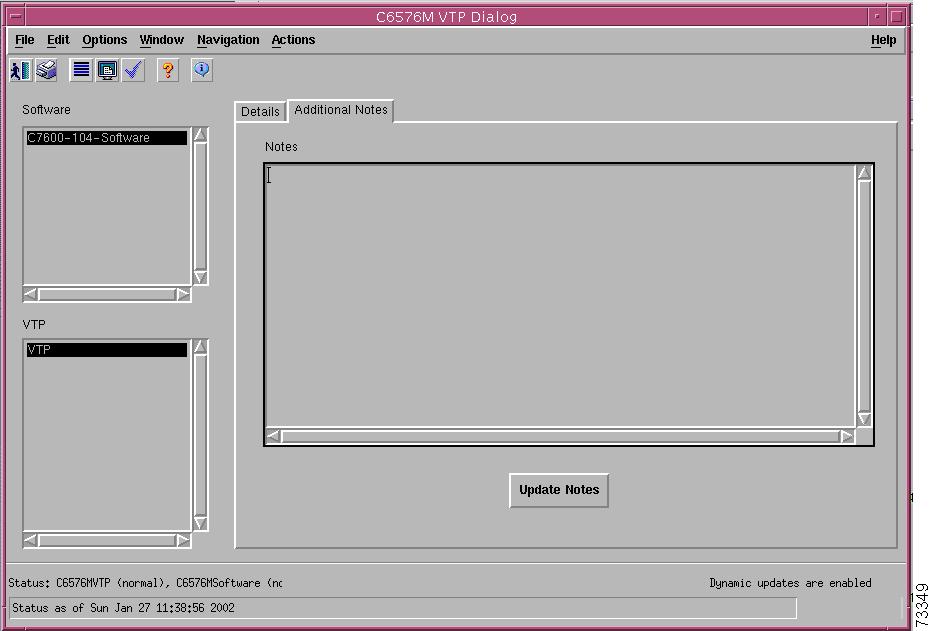
Task: Click the 'Status: C6576MVTP (normal)' status line
Action: [145, 583]
